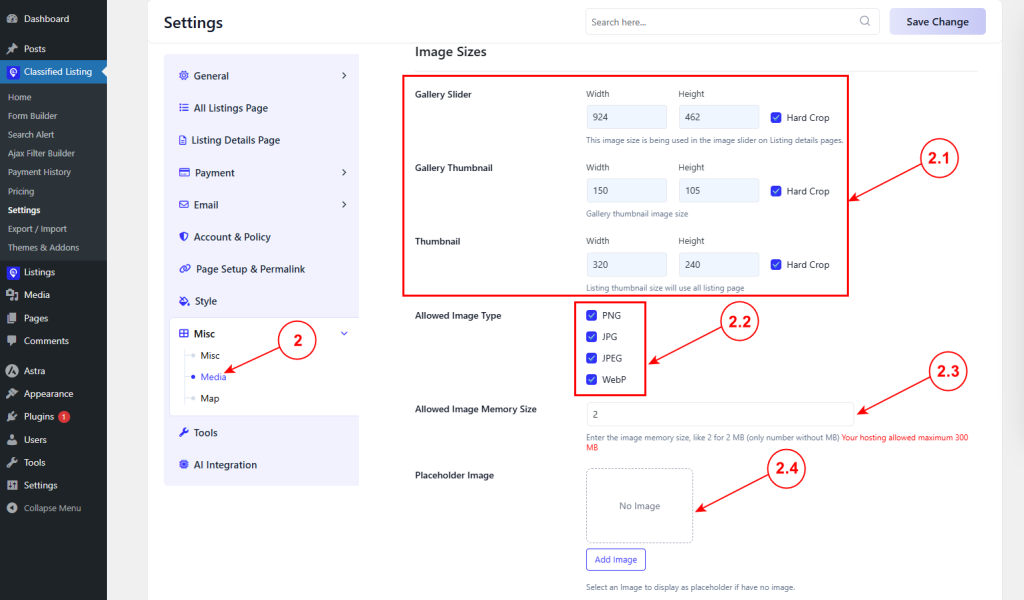Open the Settings item under Classified Listing
Image resolution: width=1024 pixels, height=600 pixels.
tap(24, 210)
